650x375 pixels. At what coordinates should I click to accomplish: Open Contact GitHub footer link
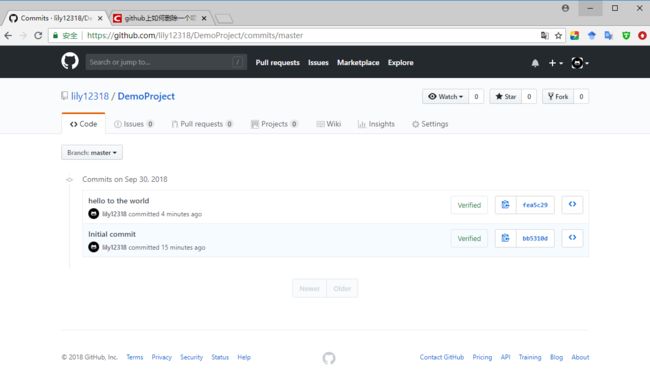pyautogui.click(x=441, y=357)
